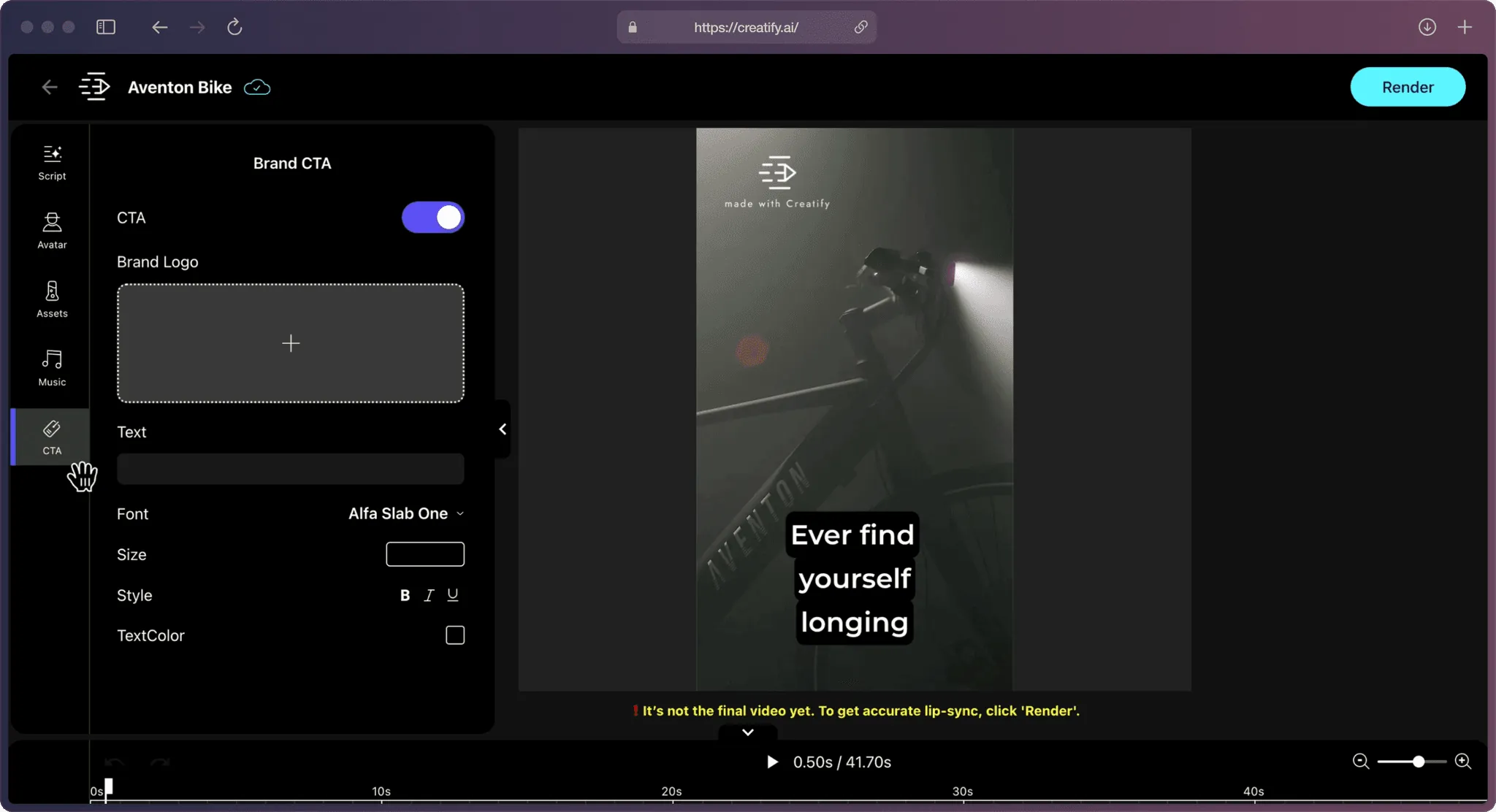This screenshot has width=1496, height=812.
Task: Click the 30s mark on the timeline
Action: [963, 792]
